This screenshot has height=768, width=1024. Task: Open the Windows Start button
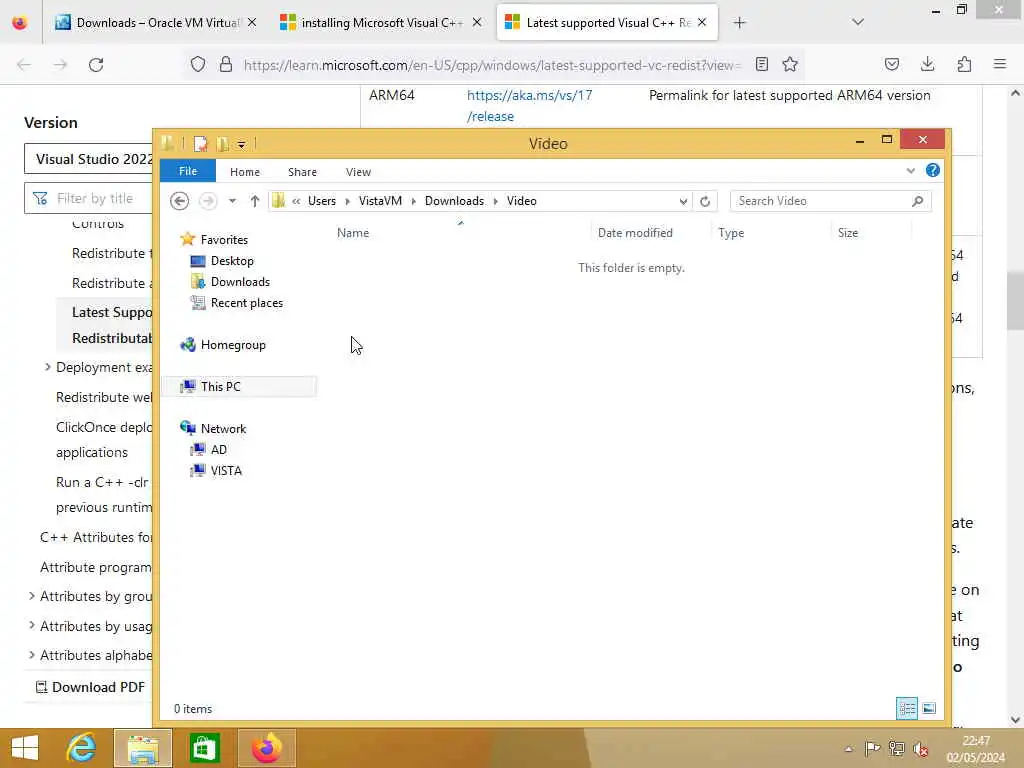click(x=25, y=748)
